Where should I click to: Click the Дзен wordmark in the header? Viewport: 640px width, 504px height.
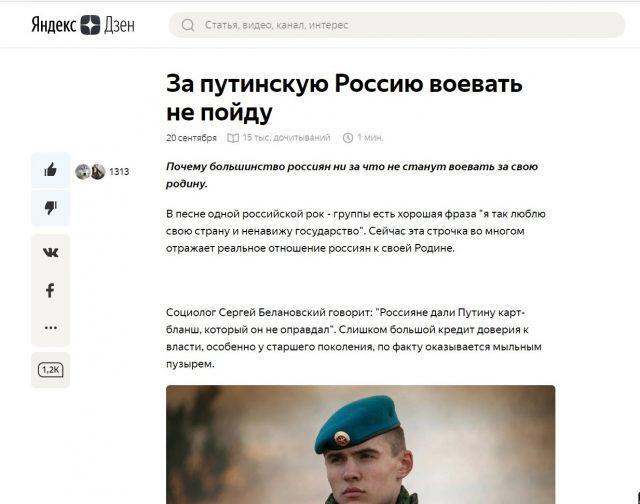[x=119, y=25]
